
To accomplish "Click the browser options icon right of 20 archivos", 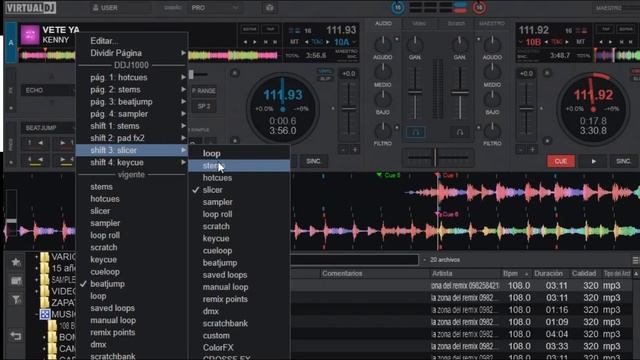I will pos(635,260).
